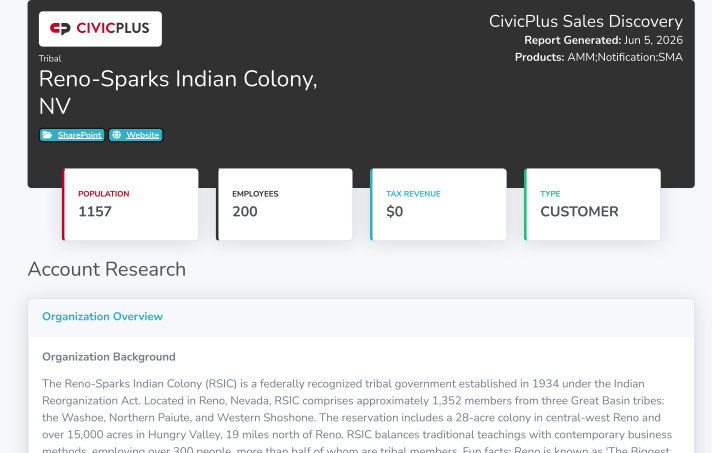This screenshot has height=453, width=712.
Task: Click the CivicPlus logo
Action: click(x=100, y=29)
